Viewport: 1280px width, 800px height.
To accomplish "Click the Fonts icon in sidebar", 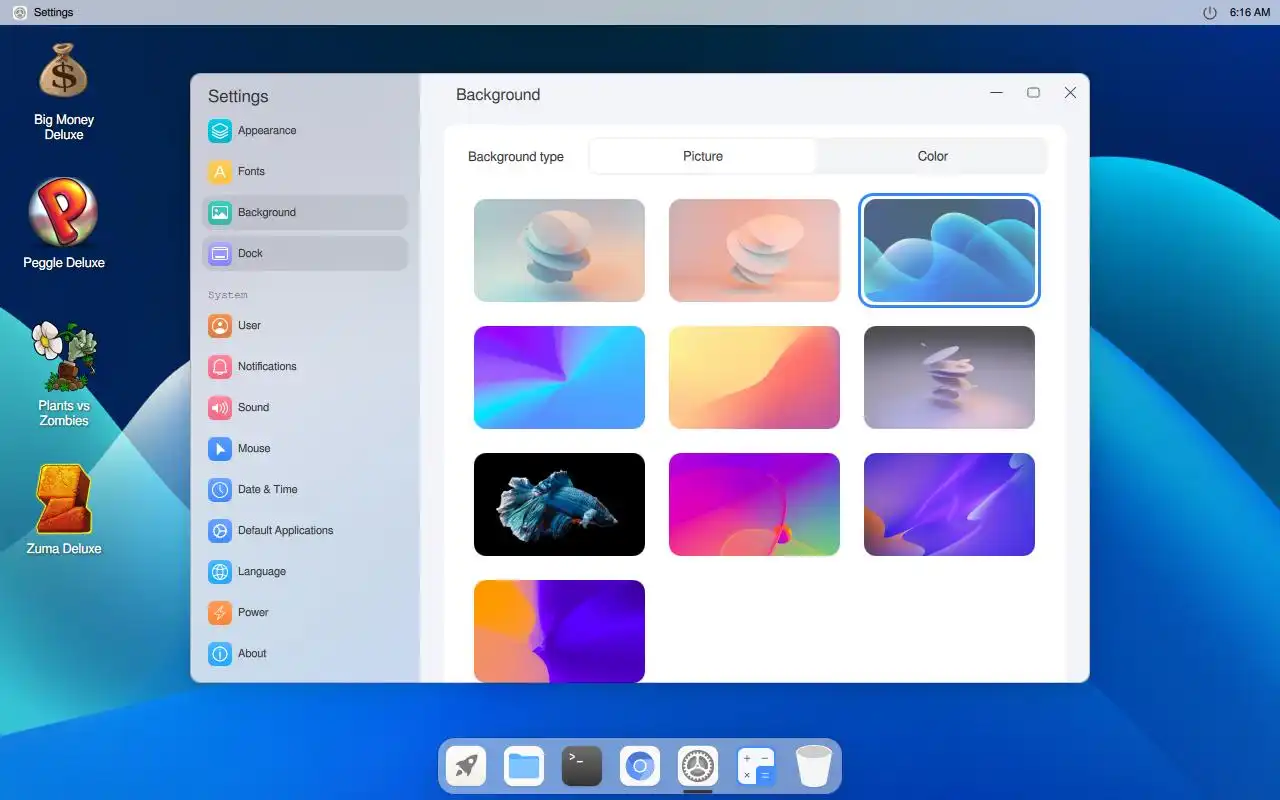I will (220, 172).
